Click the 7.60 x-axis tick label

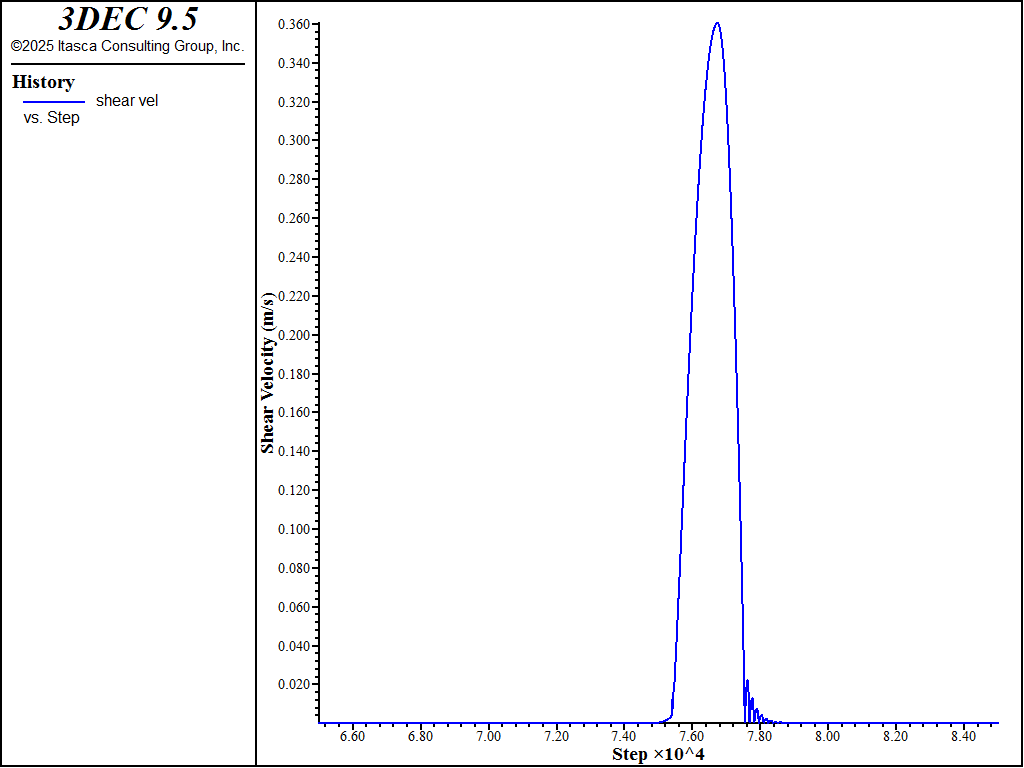[692, 737]
